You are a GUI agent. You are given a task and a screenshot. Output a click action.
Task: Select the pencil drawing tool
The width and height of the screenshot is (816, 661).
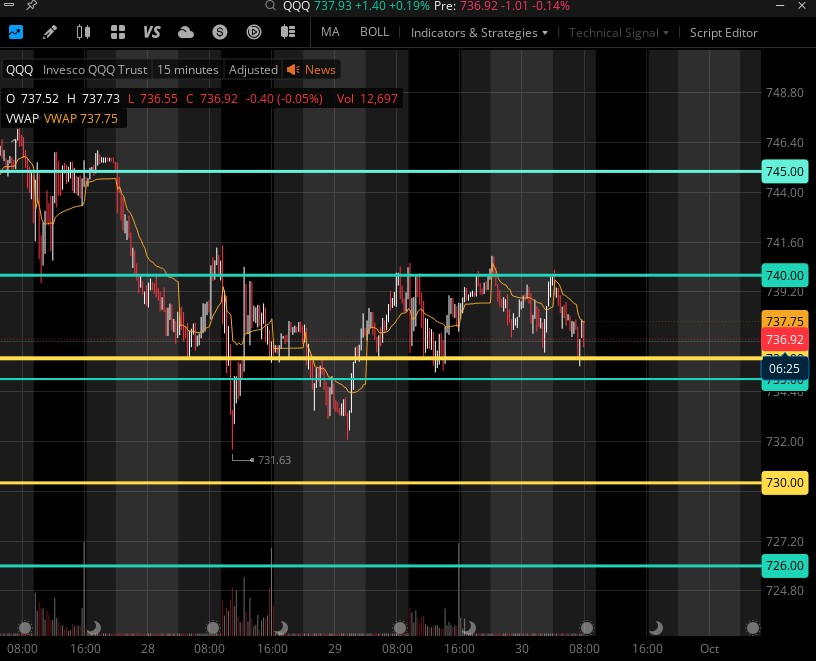(x=49, y=32)
